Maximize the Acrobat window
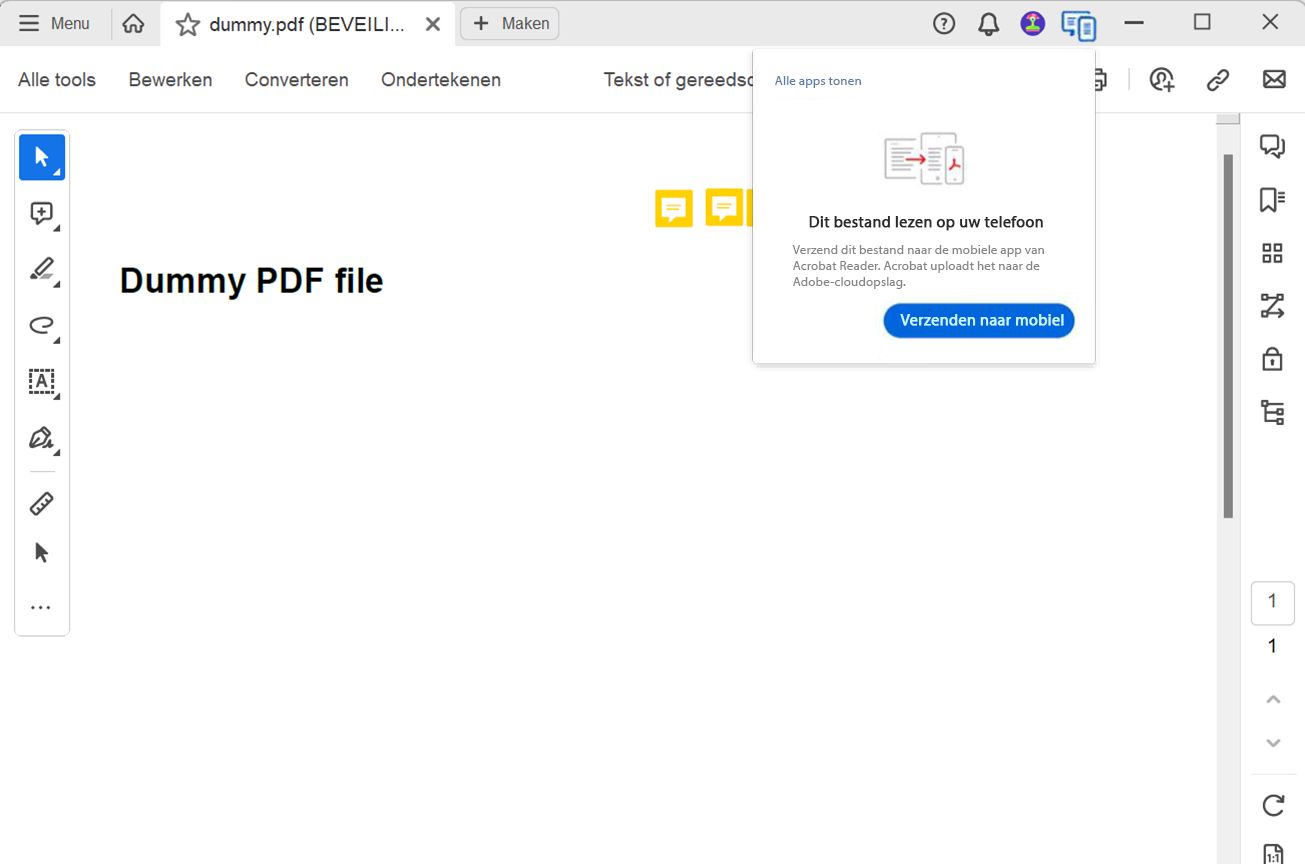 [1202, 22]
